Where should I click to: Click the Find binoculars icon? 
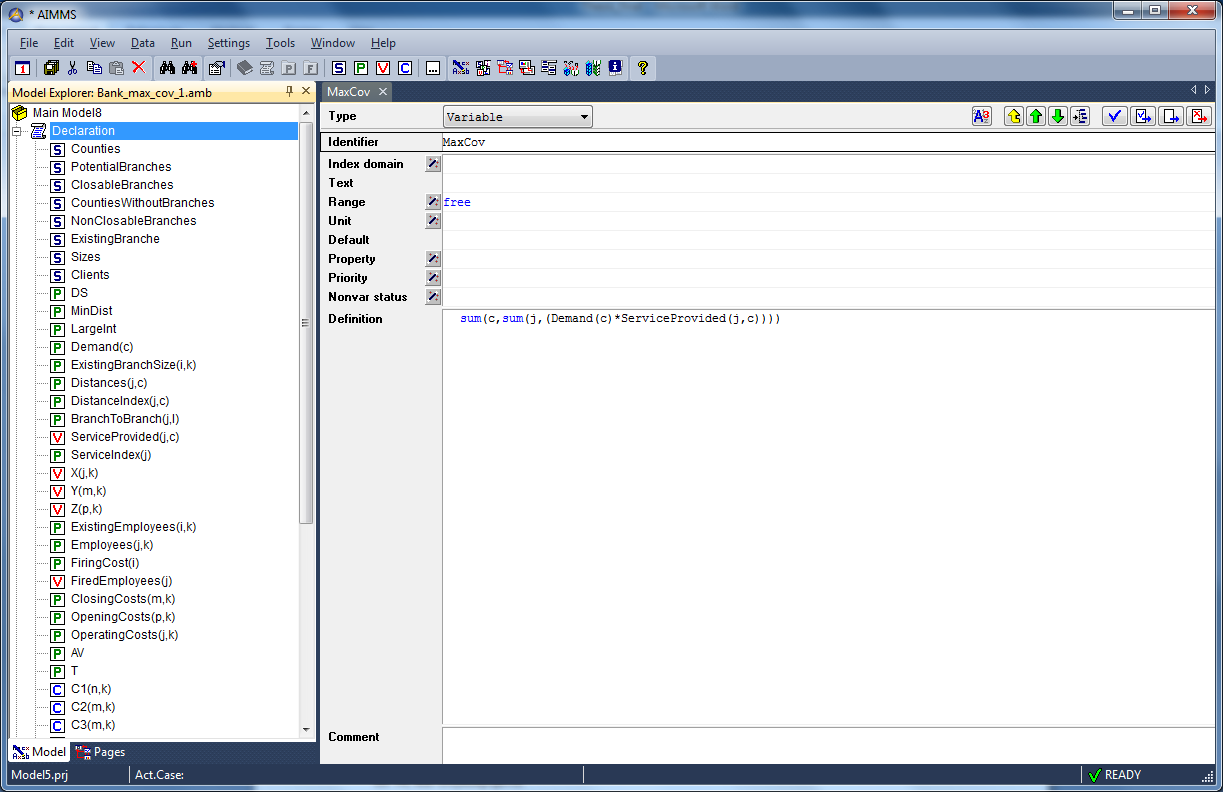coord(167,68)
